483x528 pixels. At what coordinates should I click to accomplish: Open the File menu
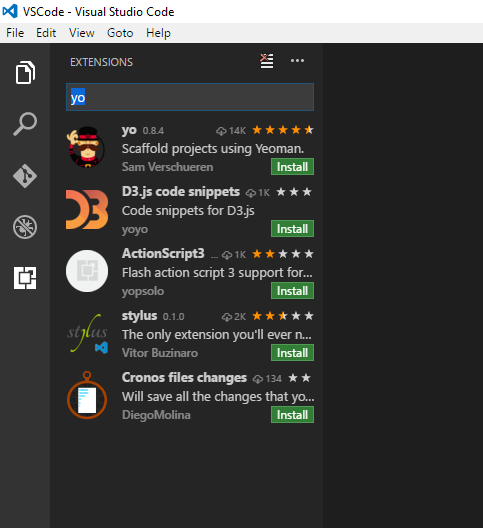point(15,33)
